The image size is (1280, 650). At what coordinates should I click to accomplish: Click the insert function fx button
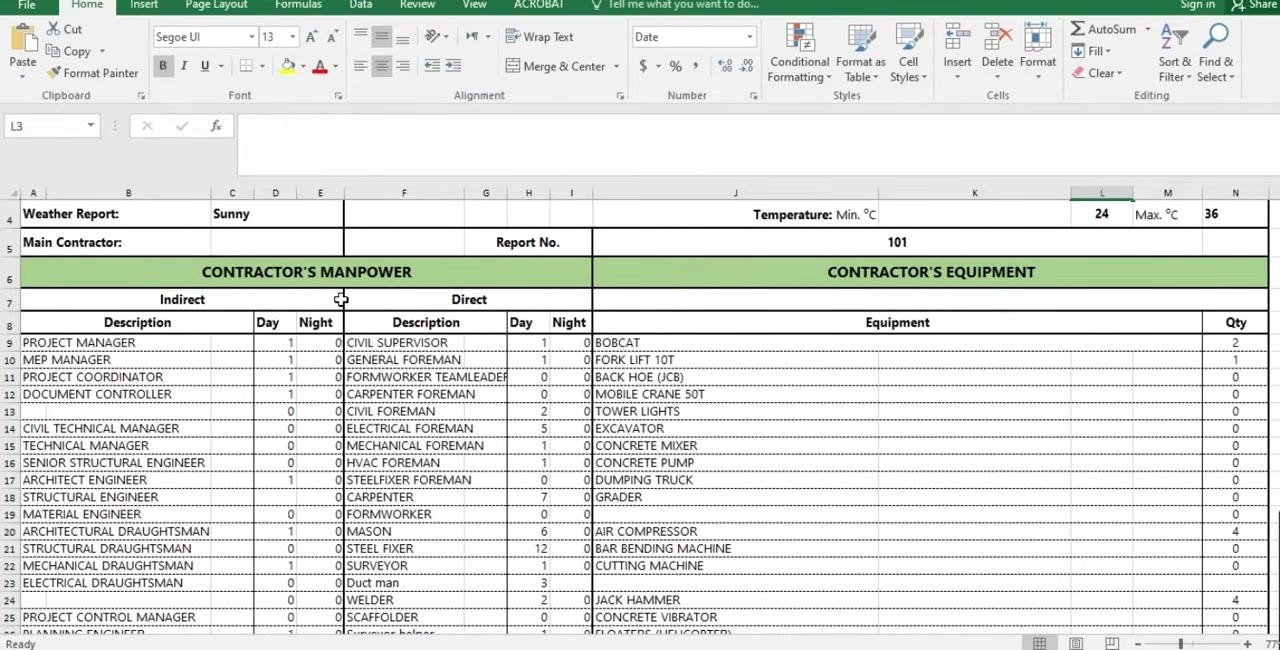216,126
